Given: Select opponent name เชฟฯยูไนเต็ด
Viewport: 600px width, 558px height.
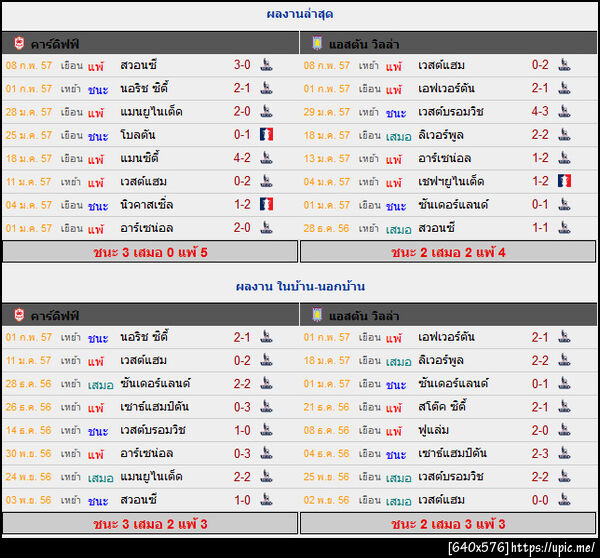Looking at the screenshot, I should click(x=451, y=181).
